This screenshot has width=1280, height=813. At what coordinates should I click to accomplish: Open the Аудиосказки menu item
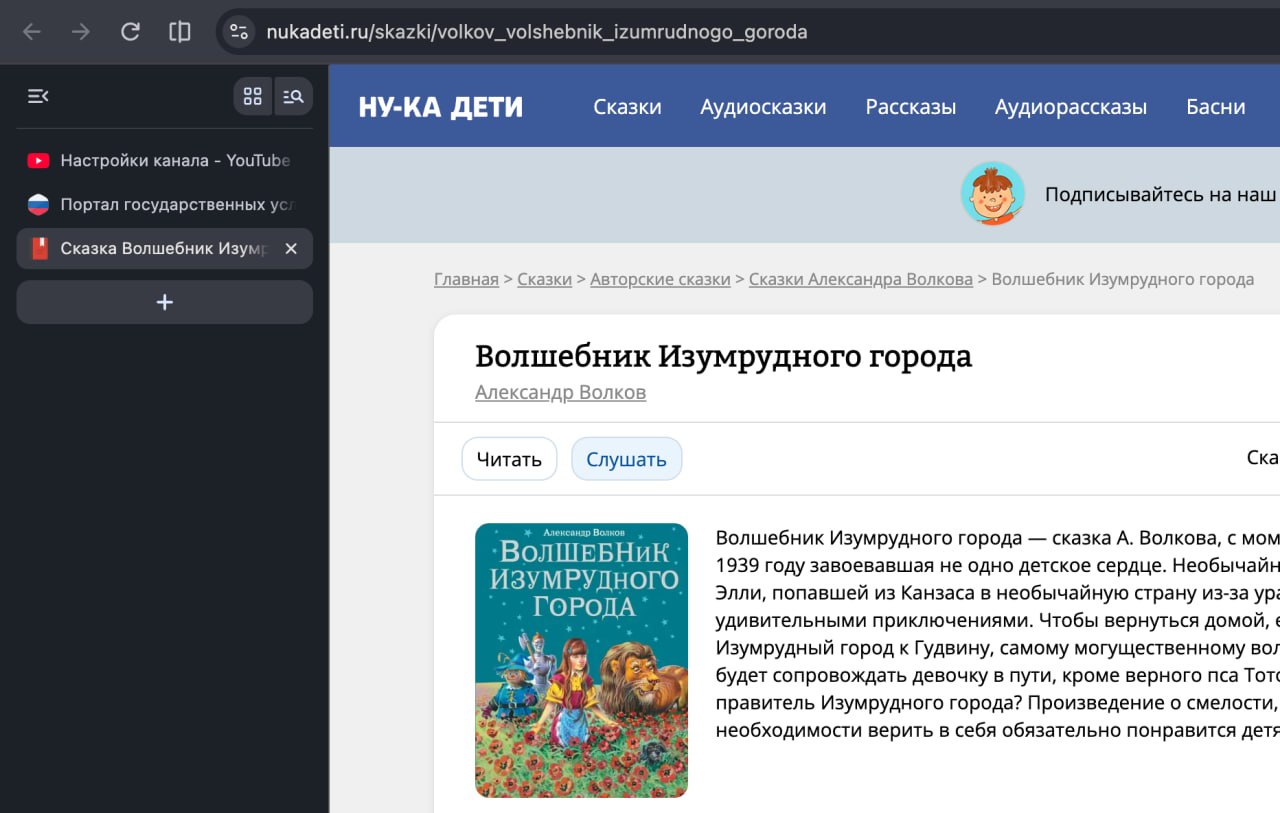[x=763, y=107]
